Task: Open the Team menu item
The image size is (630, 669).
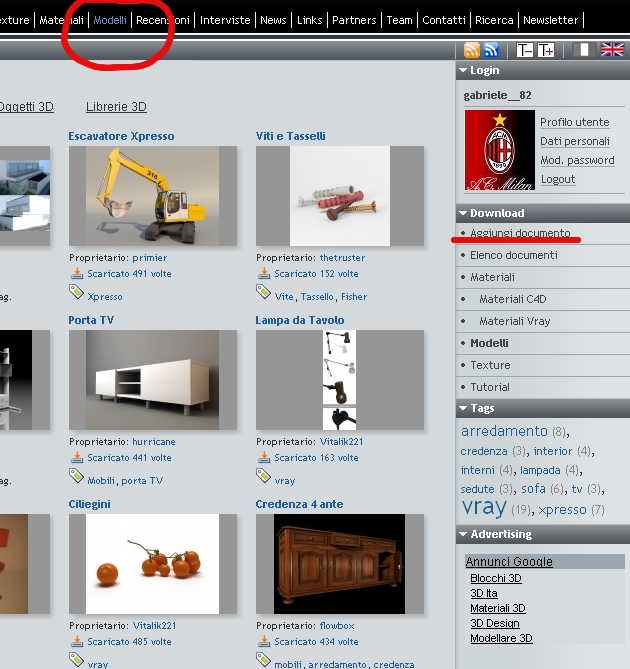Action: tap(399, 20)
